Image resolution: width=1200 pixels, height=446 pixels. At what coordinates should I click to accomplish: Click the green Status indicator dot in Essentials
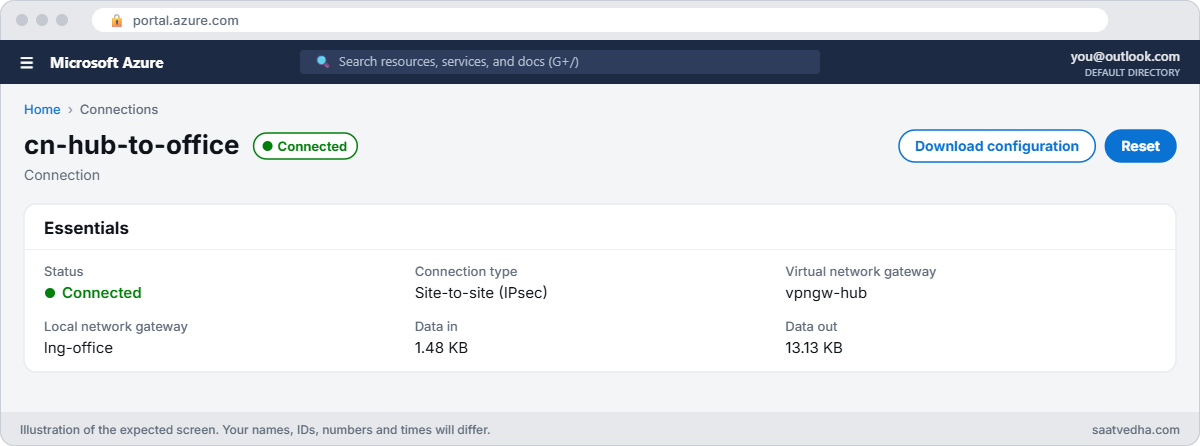tap(49, 293)
